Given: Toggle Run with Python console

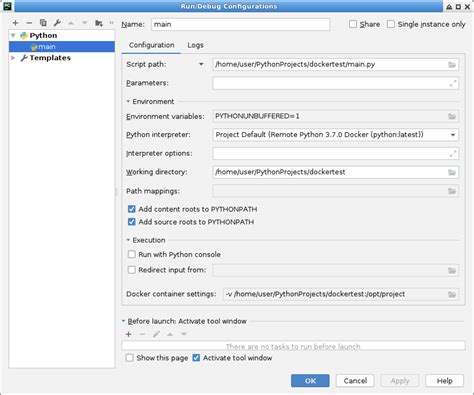Looking at the screenshot, I should tap(132, 254).
